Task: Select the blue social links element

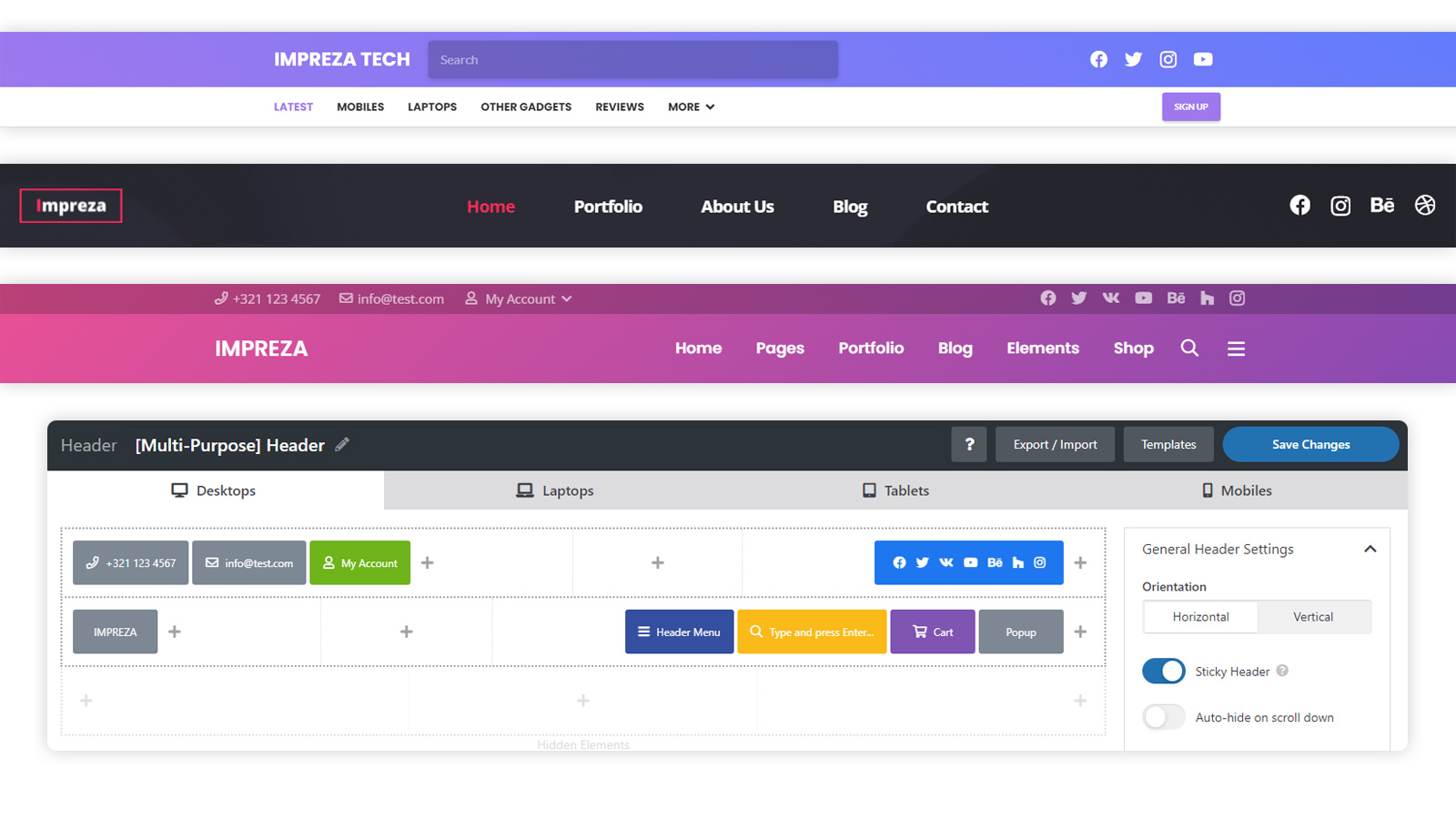Action: [969, 563]
